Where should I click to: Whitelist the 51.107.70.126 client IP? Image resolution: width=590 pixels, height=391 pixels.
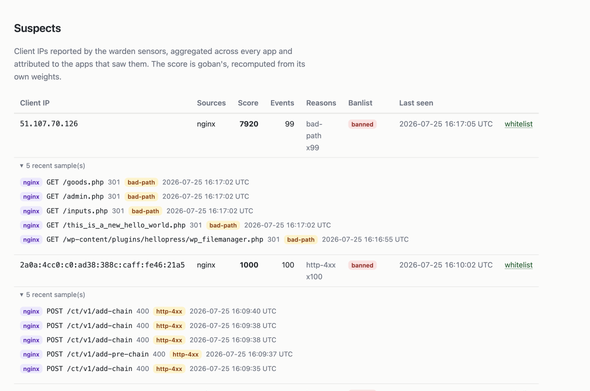coord(519,124)
